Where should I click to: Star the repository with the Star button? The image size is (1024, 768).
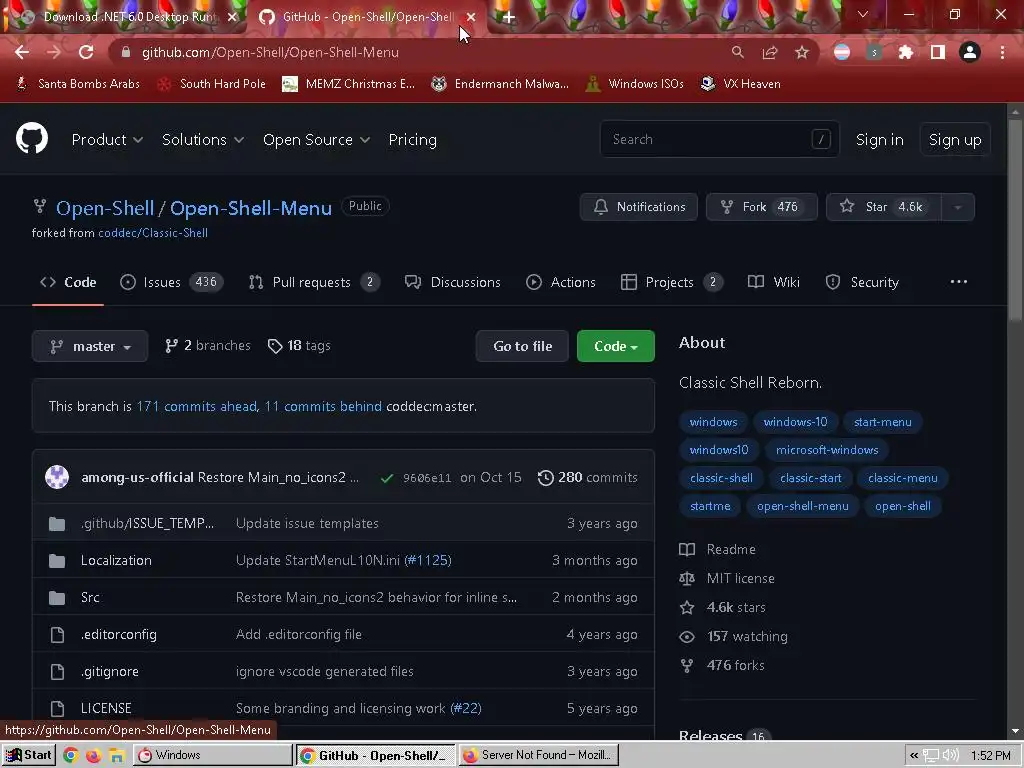click(x=884, y=207)
